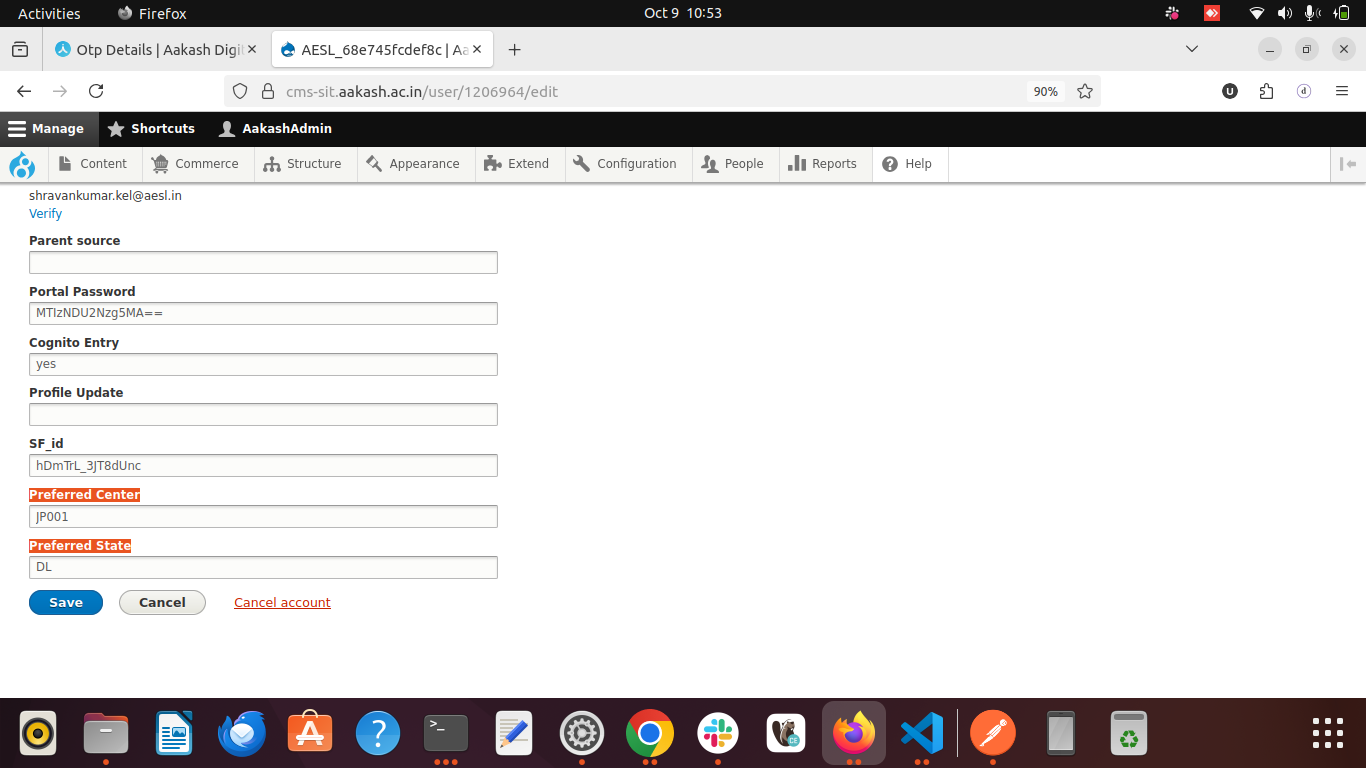
Task: Open the Firefox application hamburger menu
Action: pyautogui.click(x=1342, y=91)
